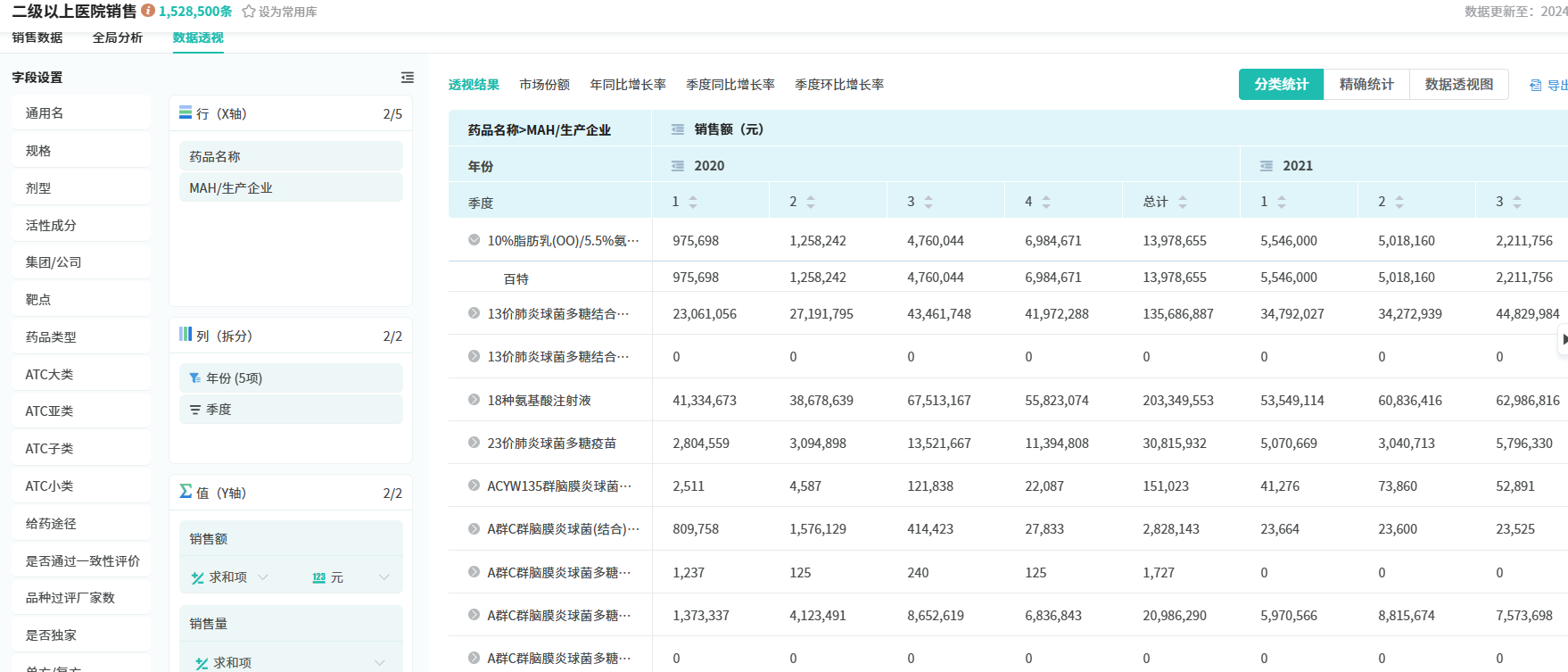The height and width of the screenshot is (672, 1568).
Task: Expand the 18种氨基酸注射液 row
Action: point(475,400)
